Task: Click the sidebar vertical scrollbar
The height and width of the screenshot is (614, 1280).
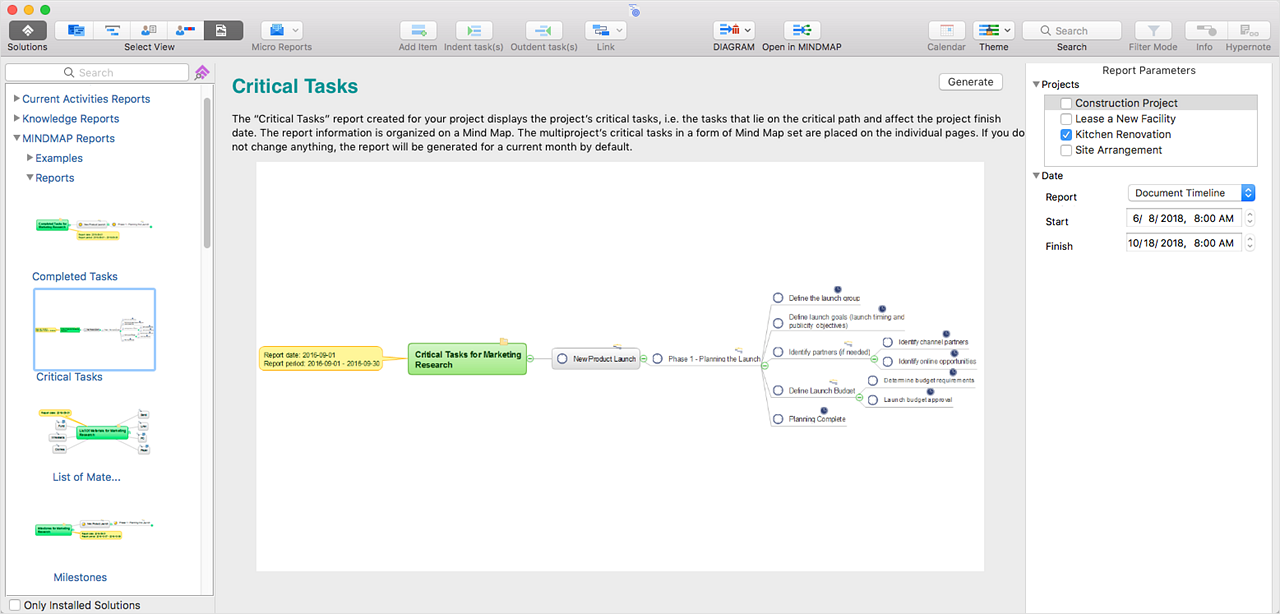Action: click(x=207, y=172)
